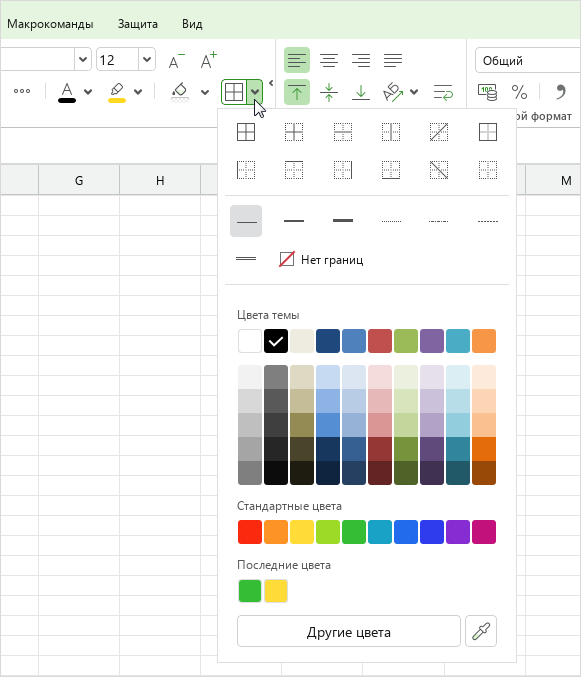Screen dimensions: 581x677
Task: Open the Вид menu
Action: click(192, 24)
